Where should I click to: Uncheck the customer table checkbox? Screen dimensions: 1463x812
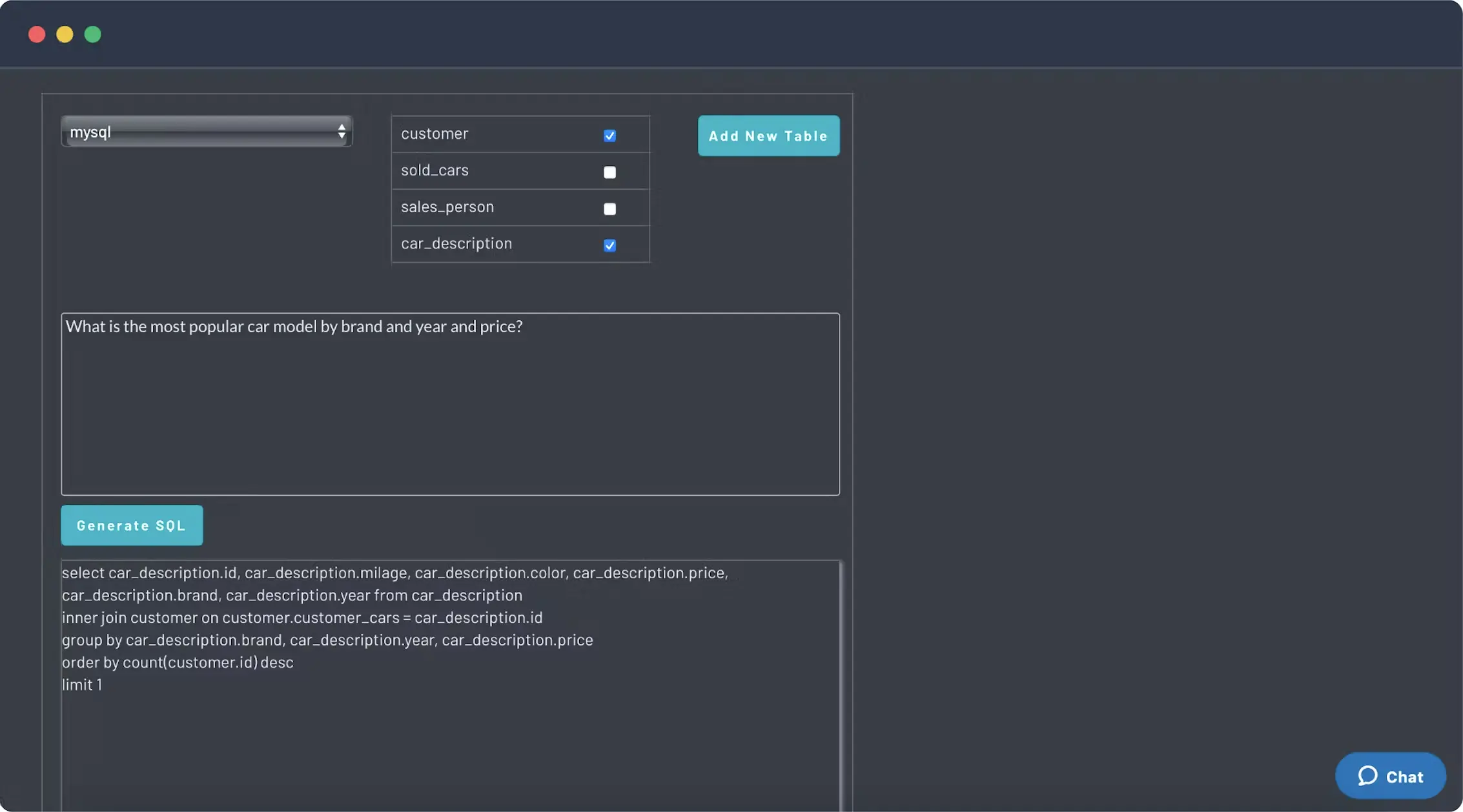coord(609,136)
